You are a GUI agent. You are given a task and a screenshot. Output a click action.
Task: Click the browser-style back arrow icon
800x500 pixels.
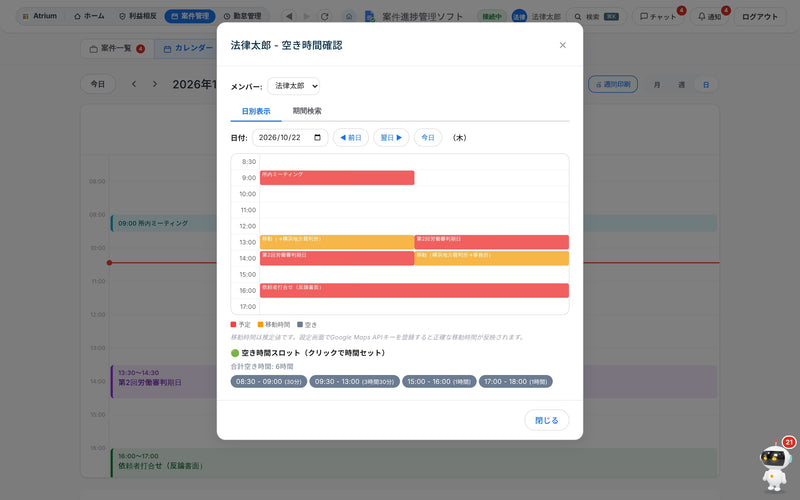(289, 16)
